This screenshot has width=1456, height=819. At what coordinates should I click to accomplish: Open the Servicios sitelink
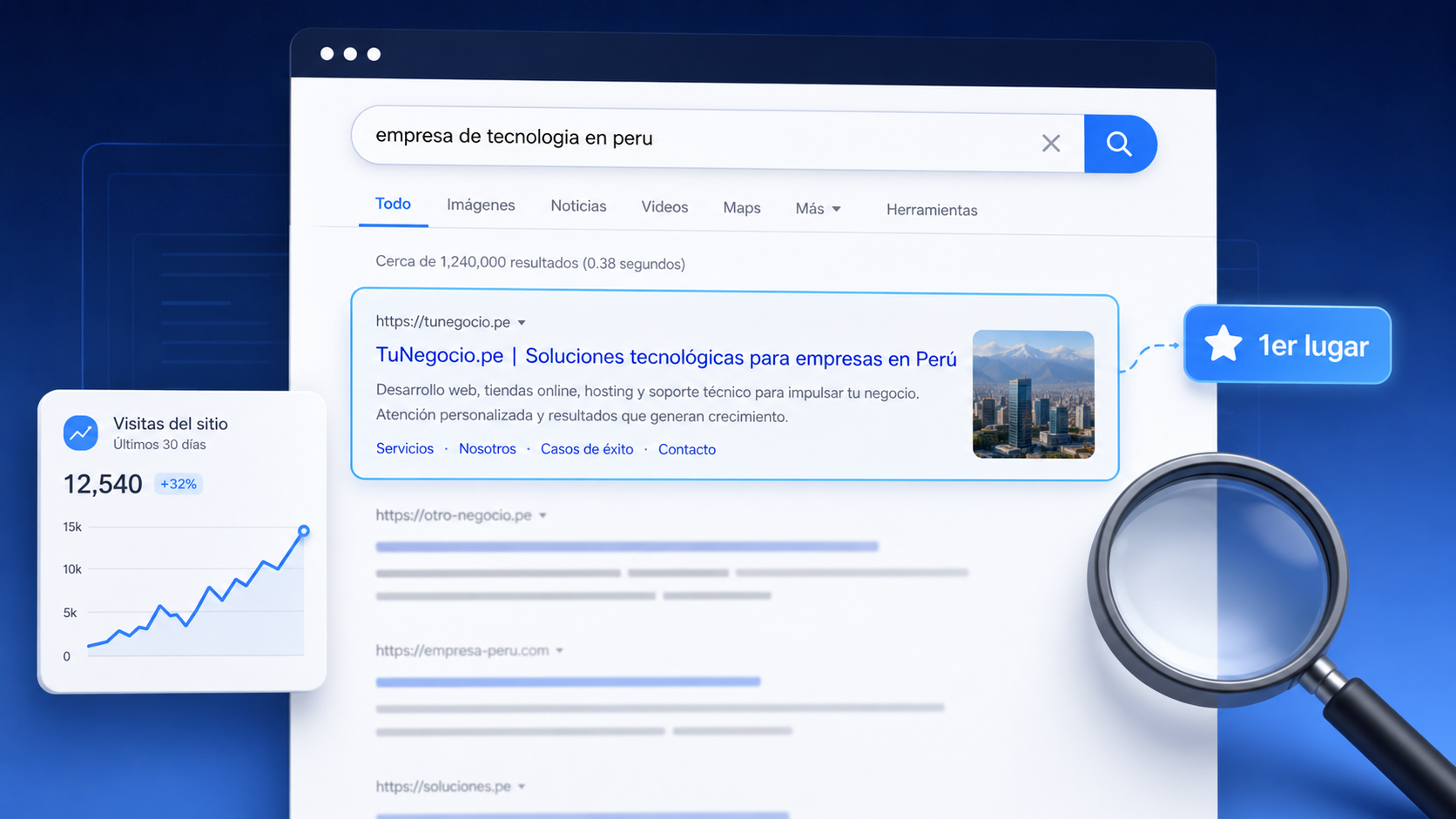[405, 448]
